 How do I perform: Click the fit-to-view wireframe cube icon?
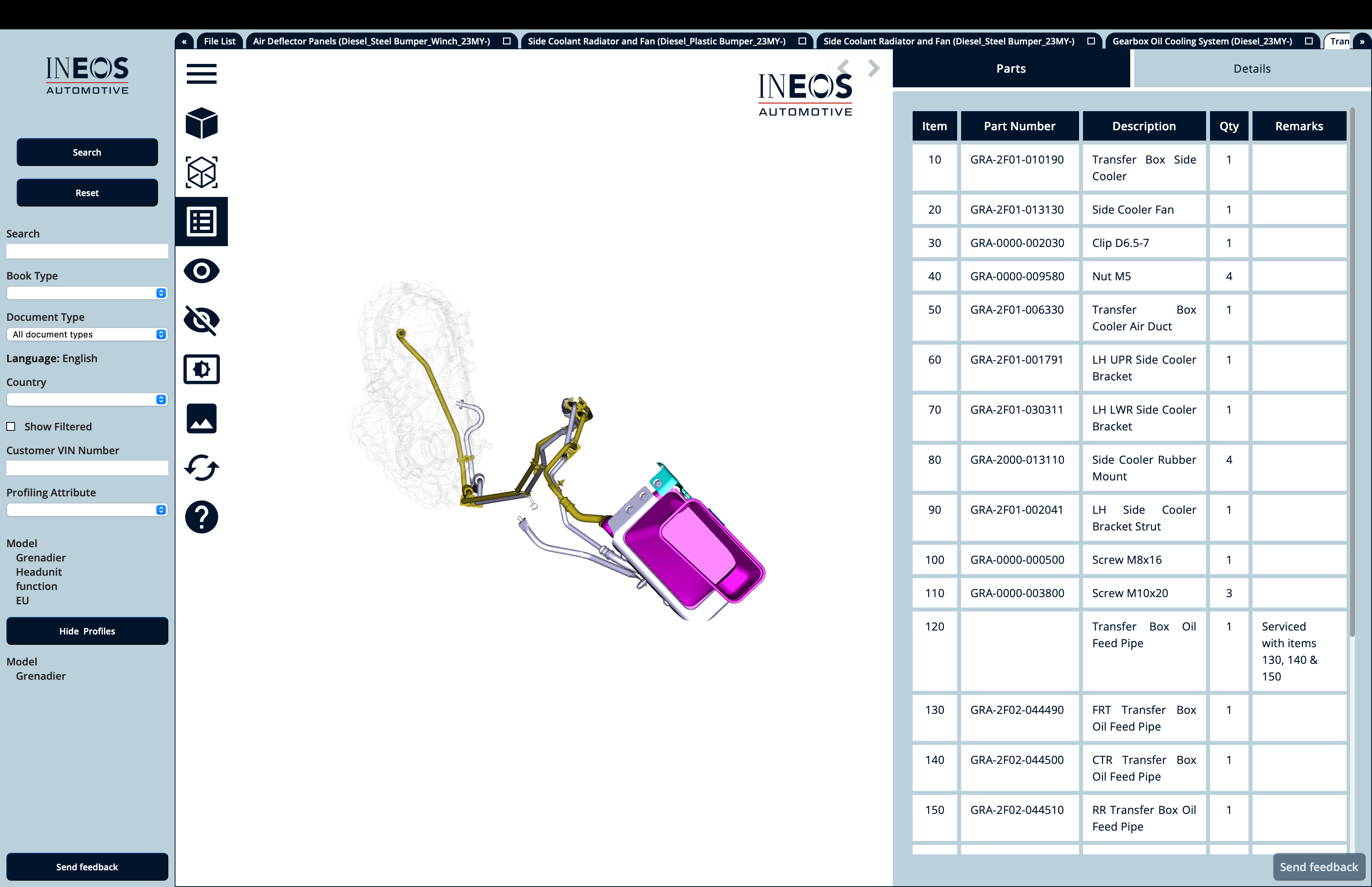(x=202, y=172)
